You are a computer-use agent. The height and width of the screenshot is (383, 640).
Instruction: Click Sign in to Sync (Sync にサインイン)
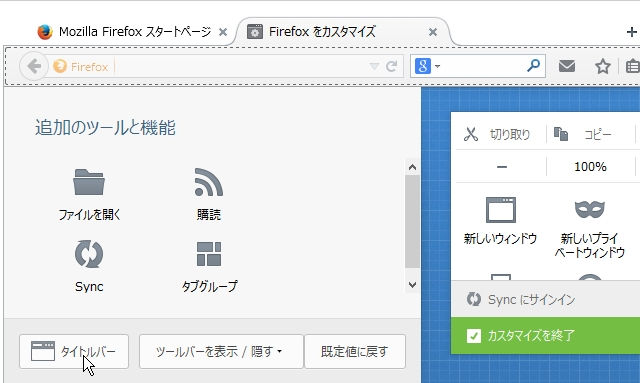[545, 299]
